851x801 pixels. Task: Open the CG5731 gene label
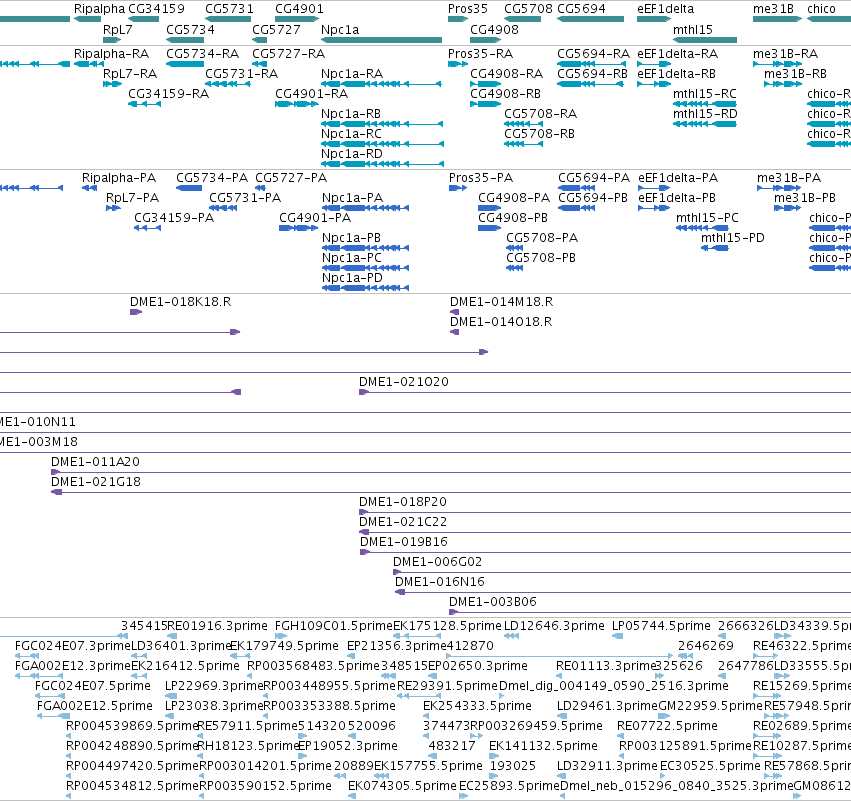coord(229,9)
